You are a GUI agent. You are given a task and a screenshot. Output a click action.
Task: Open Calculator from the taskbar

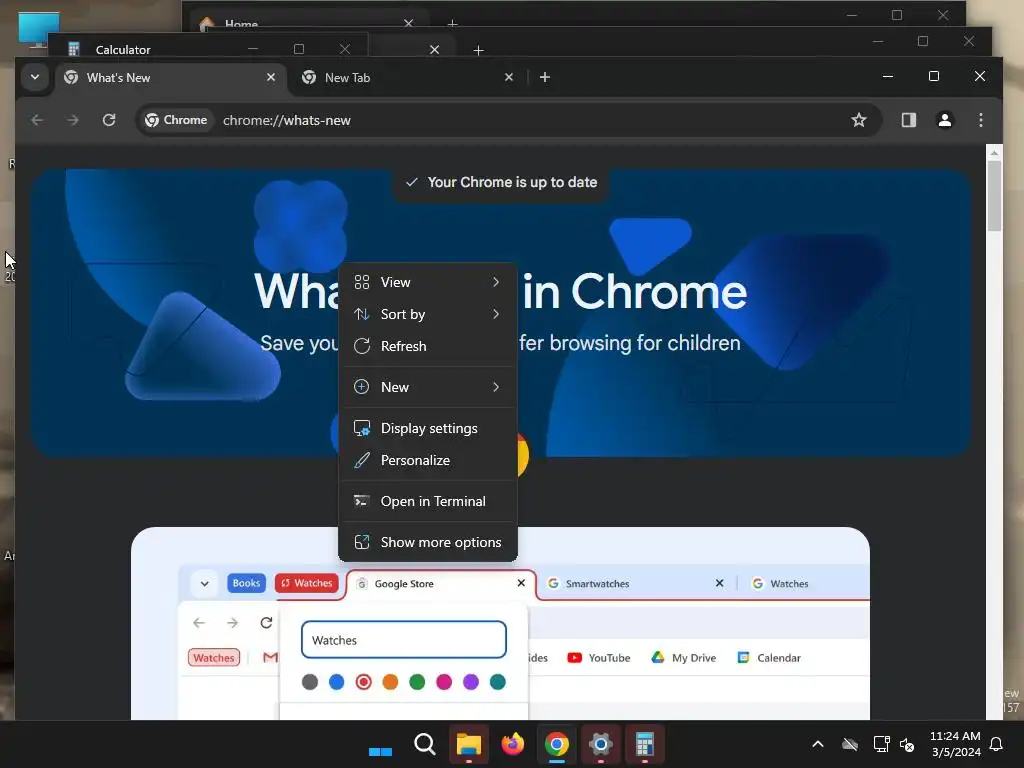pyautogui.click(x=645, y=744)
